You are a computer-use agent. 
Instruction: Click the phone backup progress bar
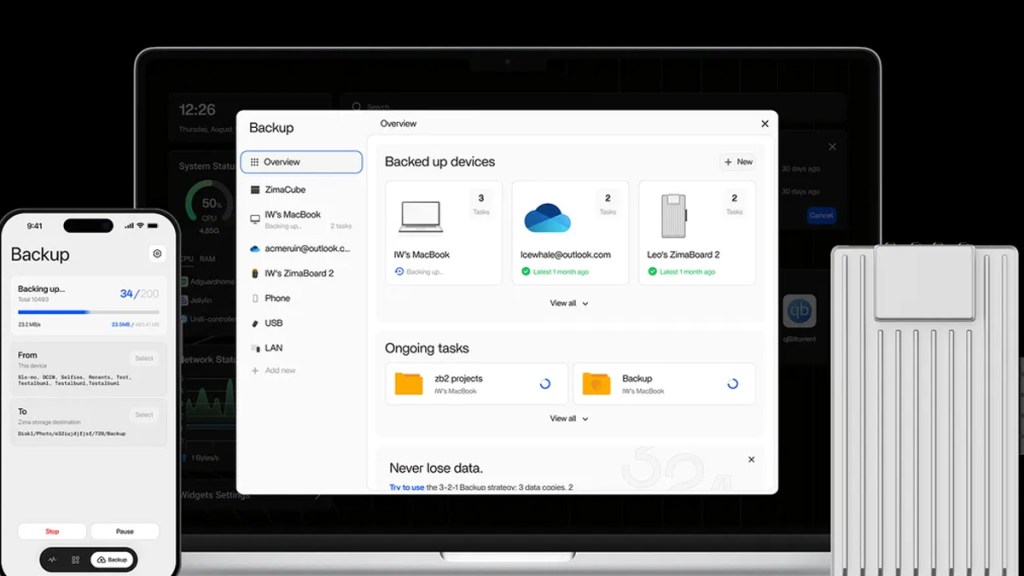click(88, 312)
